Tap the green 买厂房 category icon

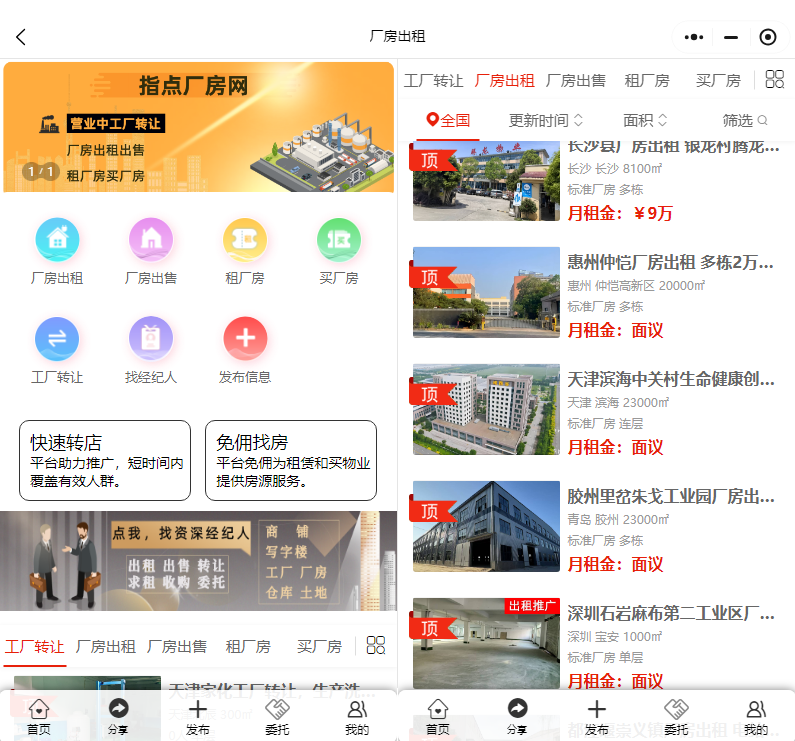pyautogui.click(x=339, y=240)
